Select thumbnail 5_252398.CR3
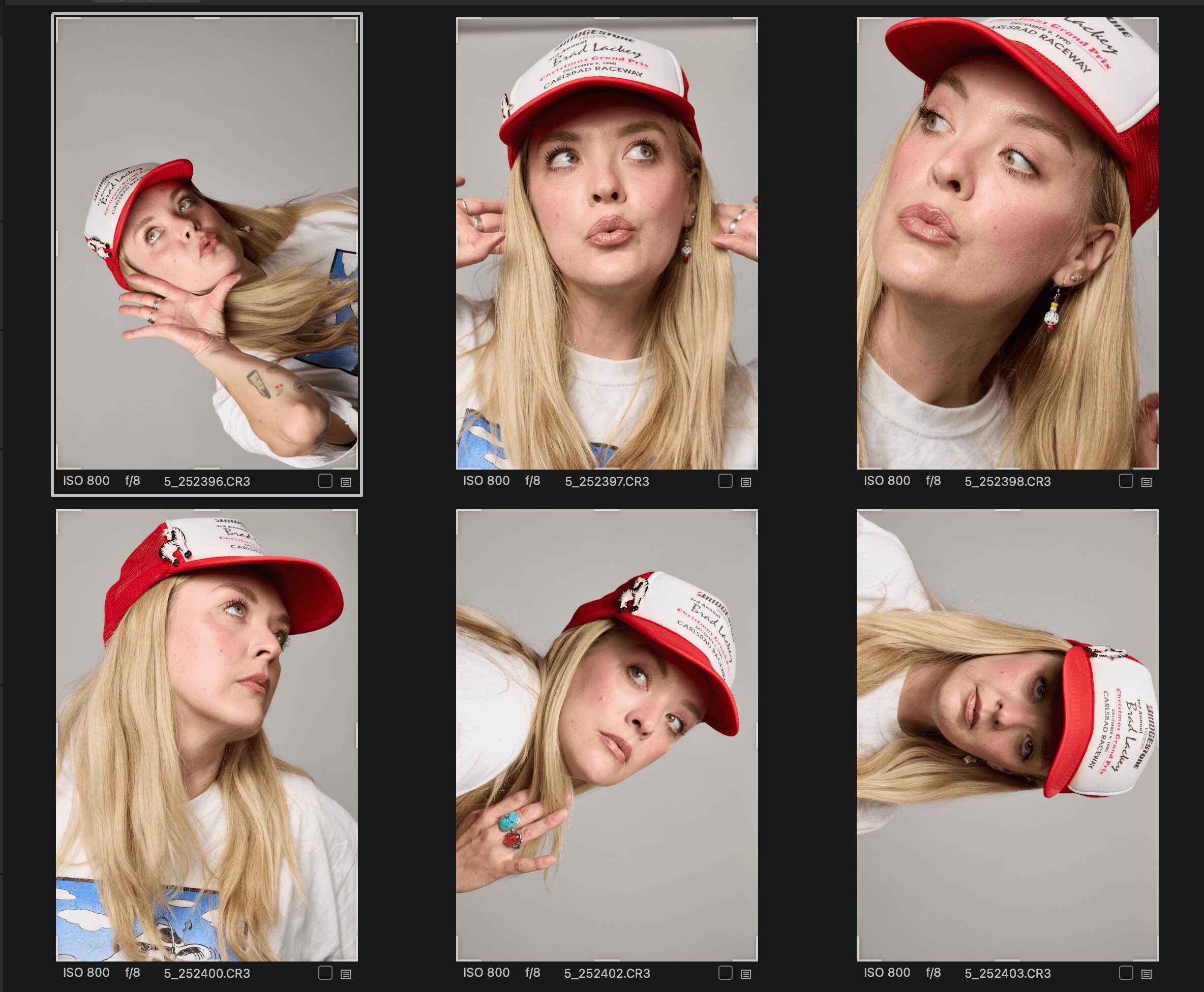The width and height of the screenshot is (1204, 992). point(1007,243)
